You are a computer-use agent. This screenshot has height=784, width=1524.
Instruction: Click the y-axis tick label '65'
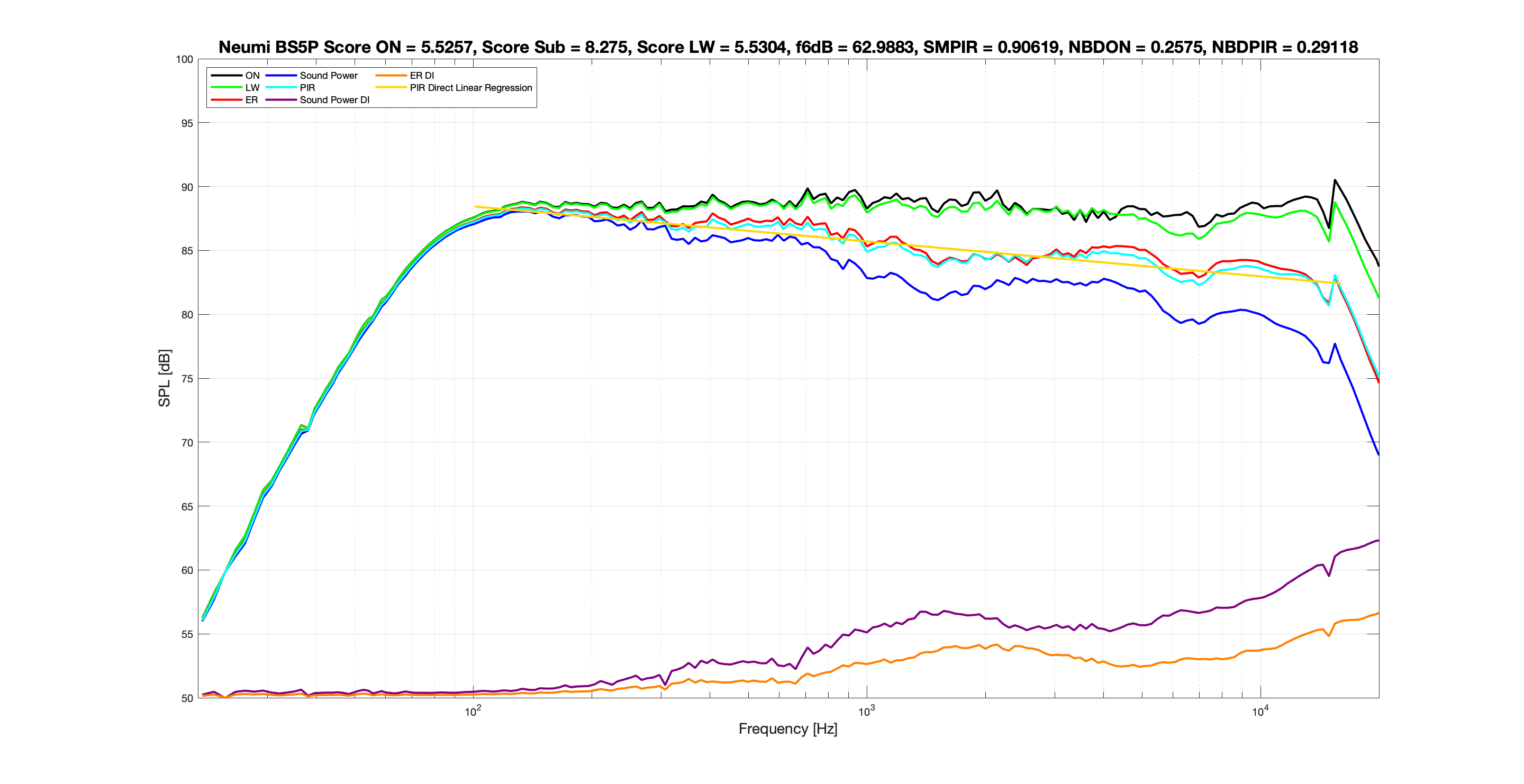187,507
